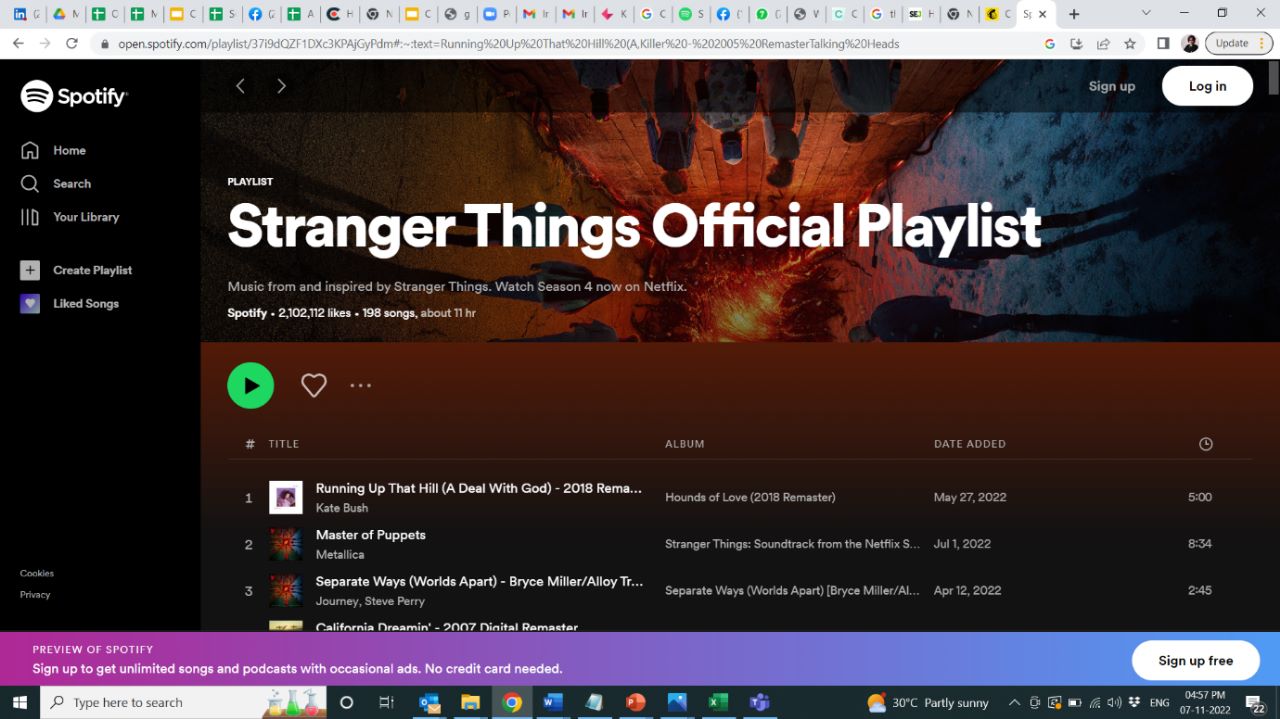
Task: Open the playlist's three-dot more options menu
Action: [x=360, y=385]
